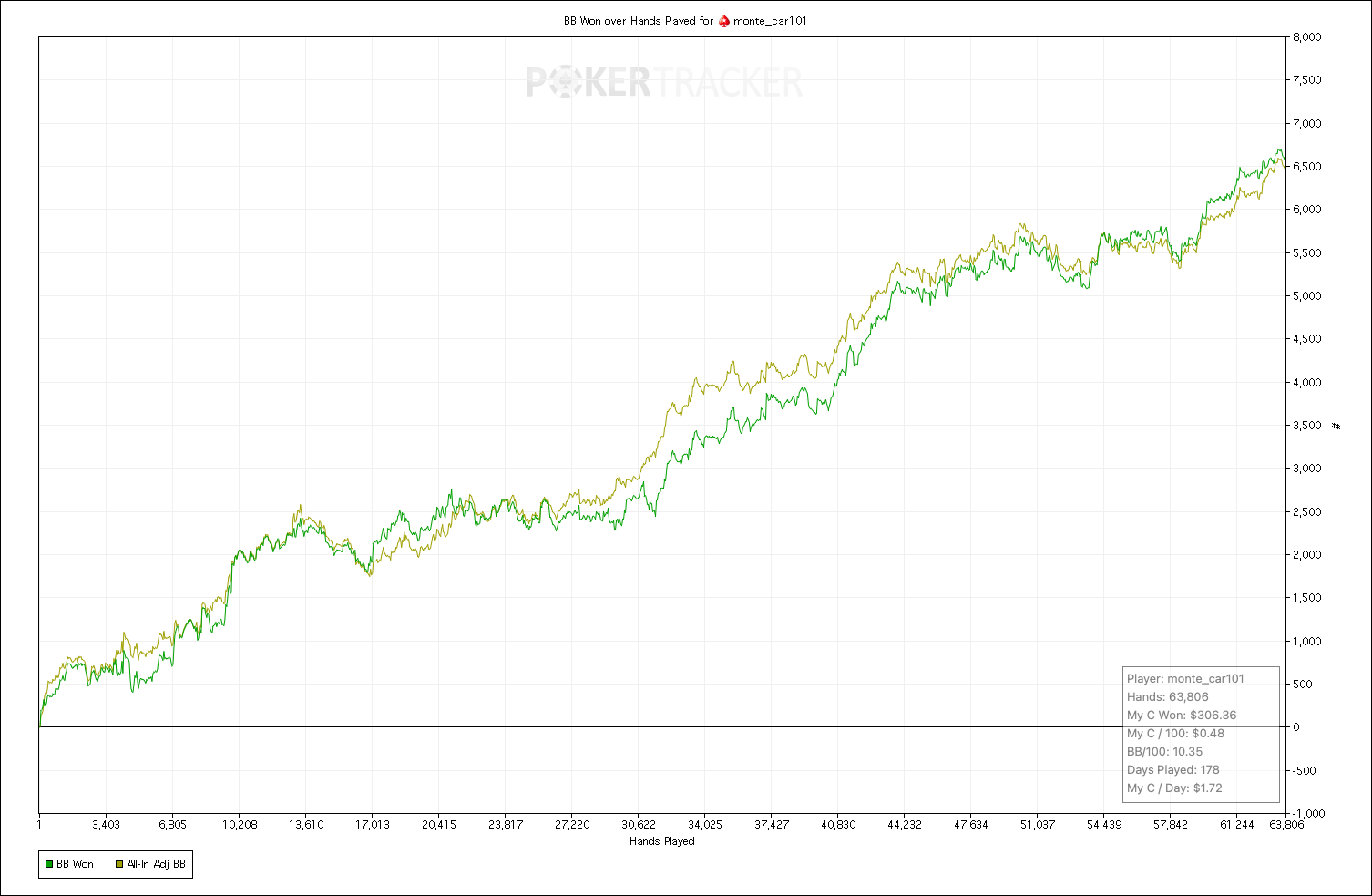This screenshot has height=896, width=1372.
Task: Click the green BB Won legend swatch
Action: click(x=49, y=864)
